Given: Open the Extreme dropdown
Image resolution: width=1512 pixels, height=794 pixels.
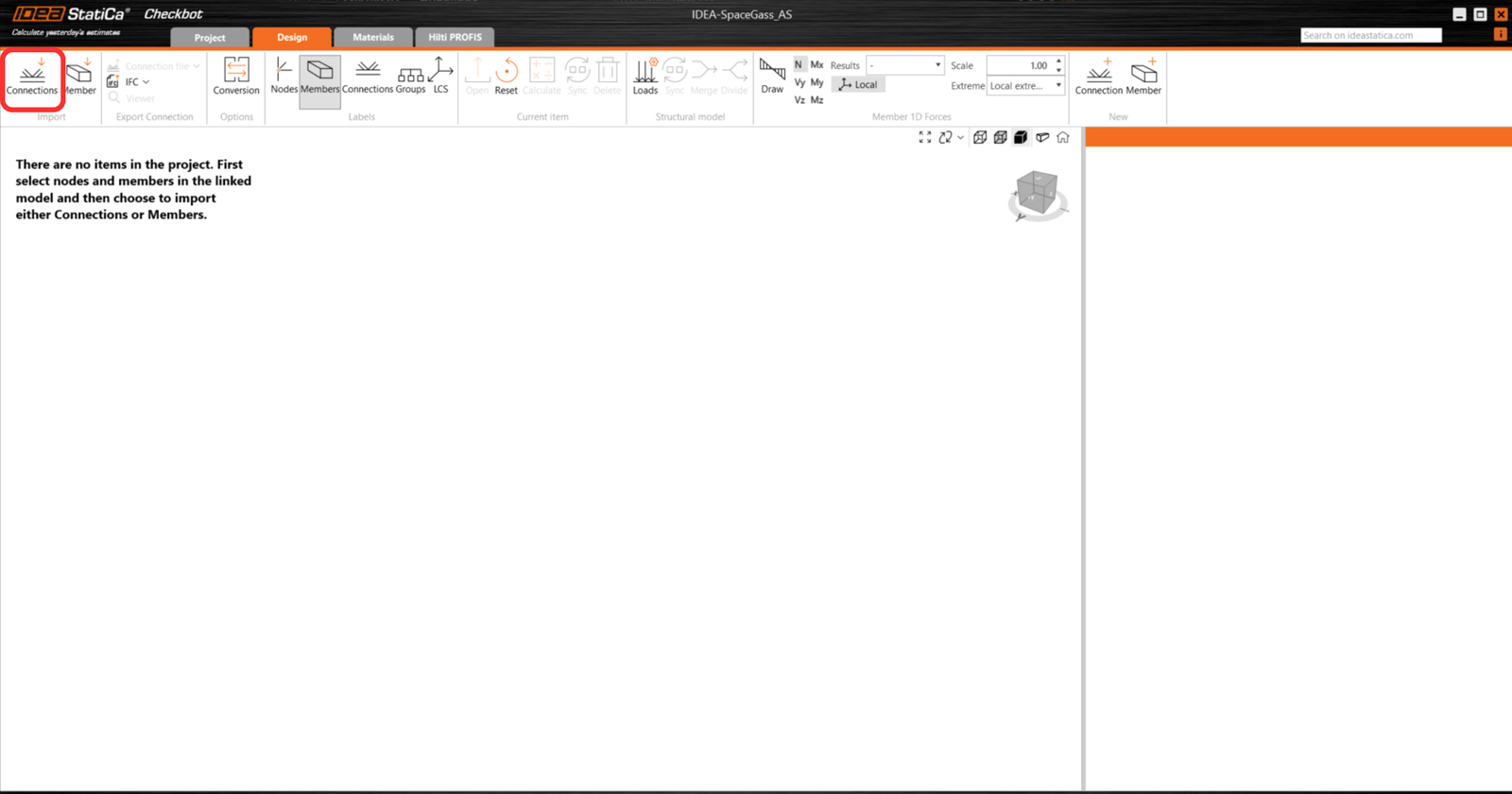Looking at the screenshot, I should point(1025,86).
